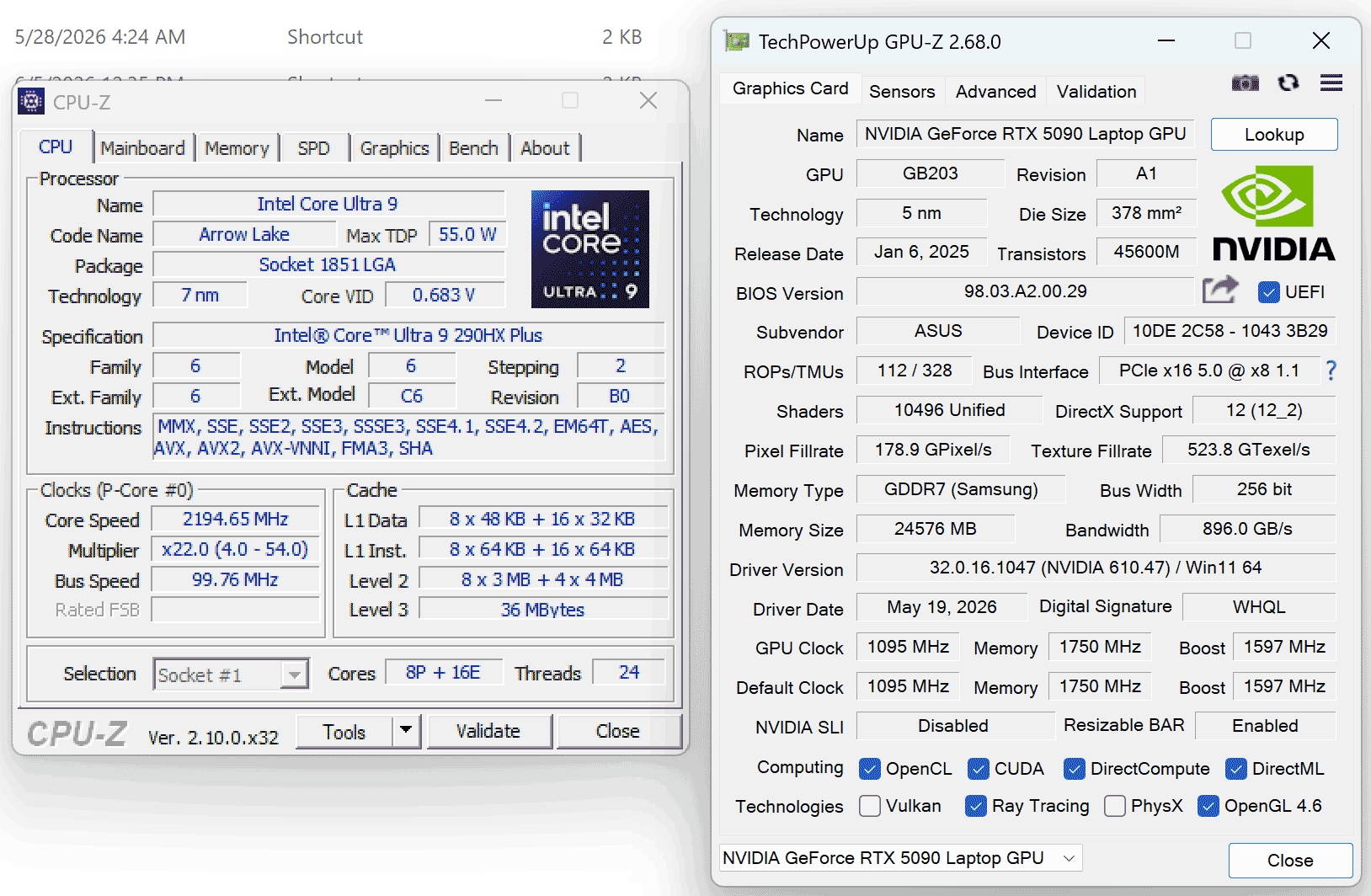Click the Core Speed value 2194.65 MHz

(x=236, y=519)
